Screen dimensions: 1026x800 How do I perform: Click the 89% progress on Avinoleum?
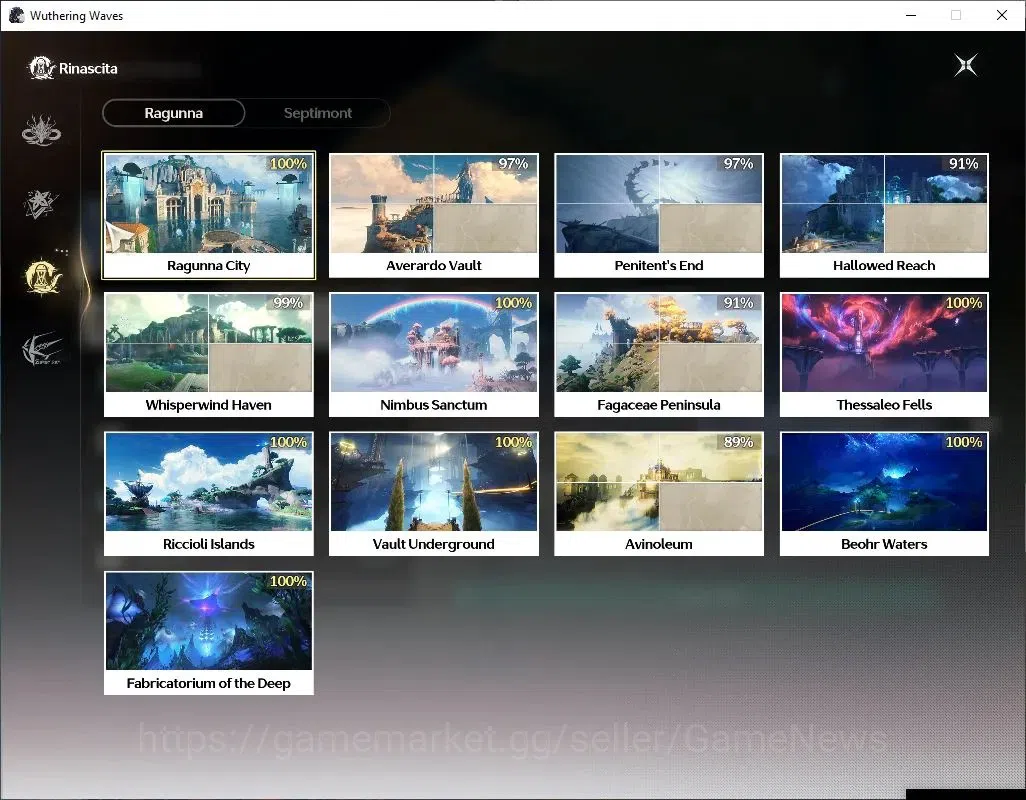(739, 442)
